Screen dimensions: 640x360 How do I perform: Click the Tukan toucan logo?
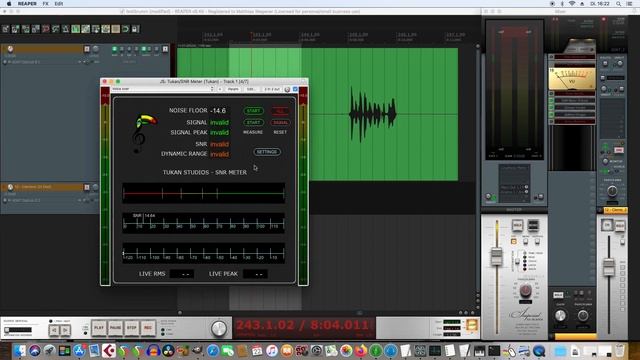point(143,134)
